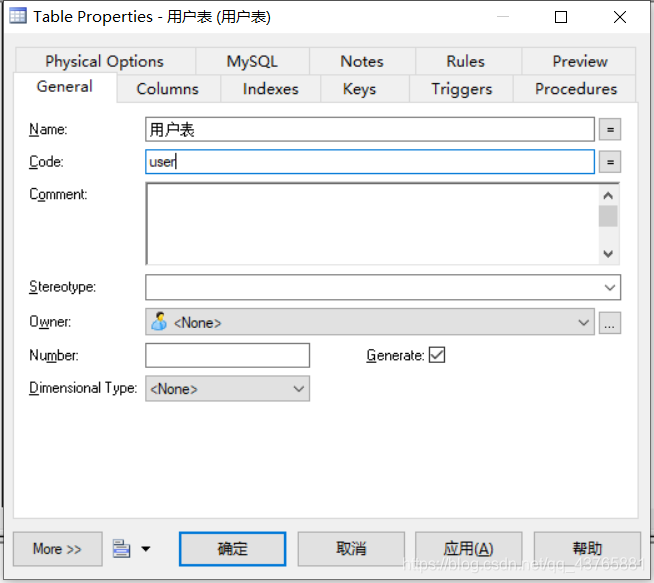
Task: Open the Owner dropdown list
Action: pos(583,322)
